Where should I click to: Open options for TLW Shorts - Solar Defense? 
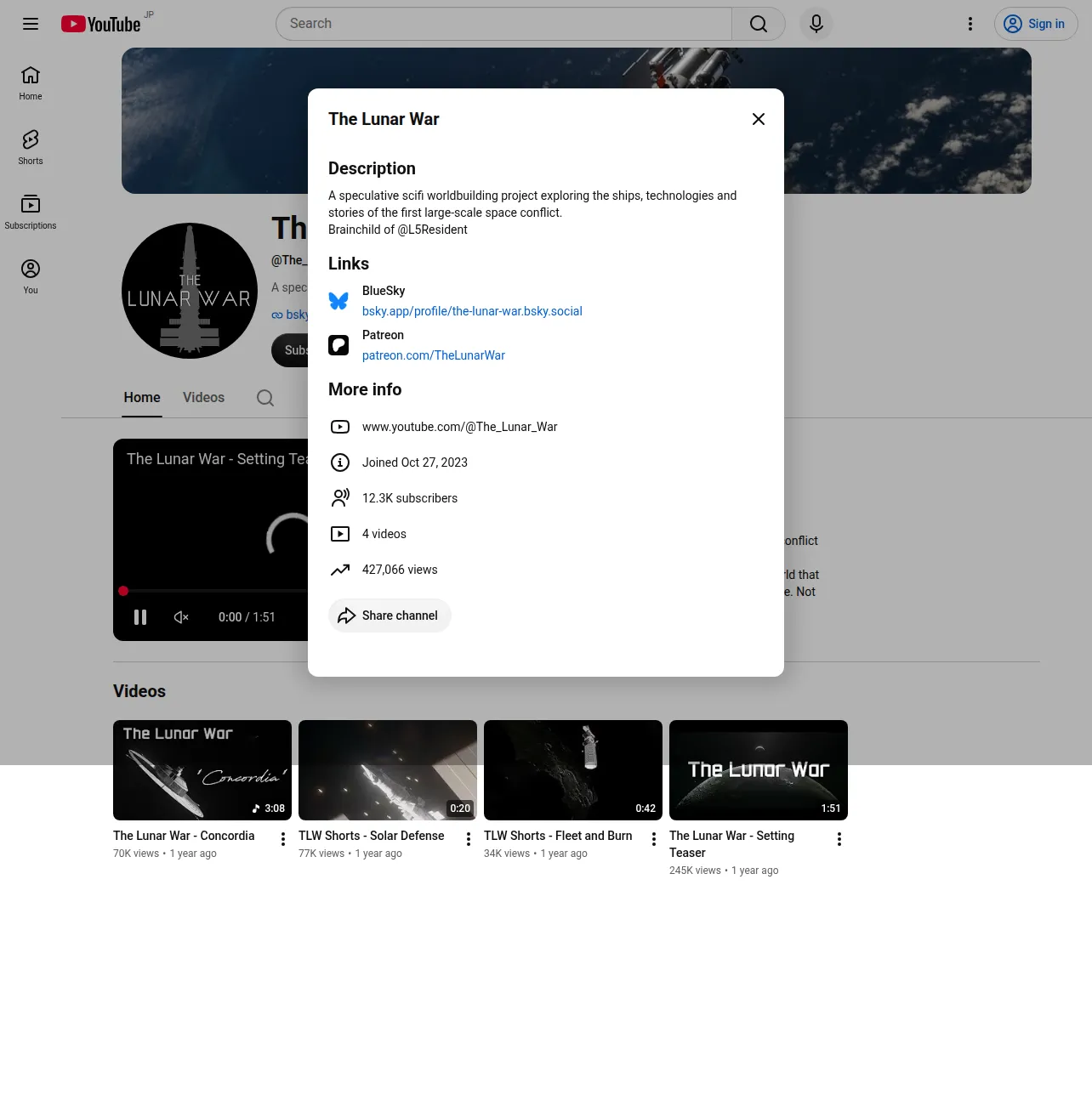pyautogui.click(x=469, y=839)
